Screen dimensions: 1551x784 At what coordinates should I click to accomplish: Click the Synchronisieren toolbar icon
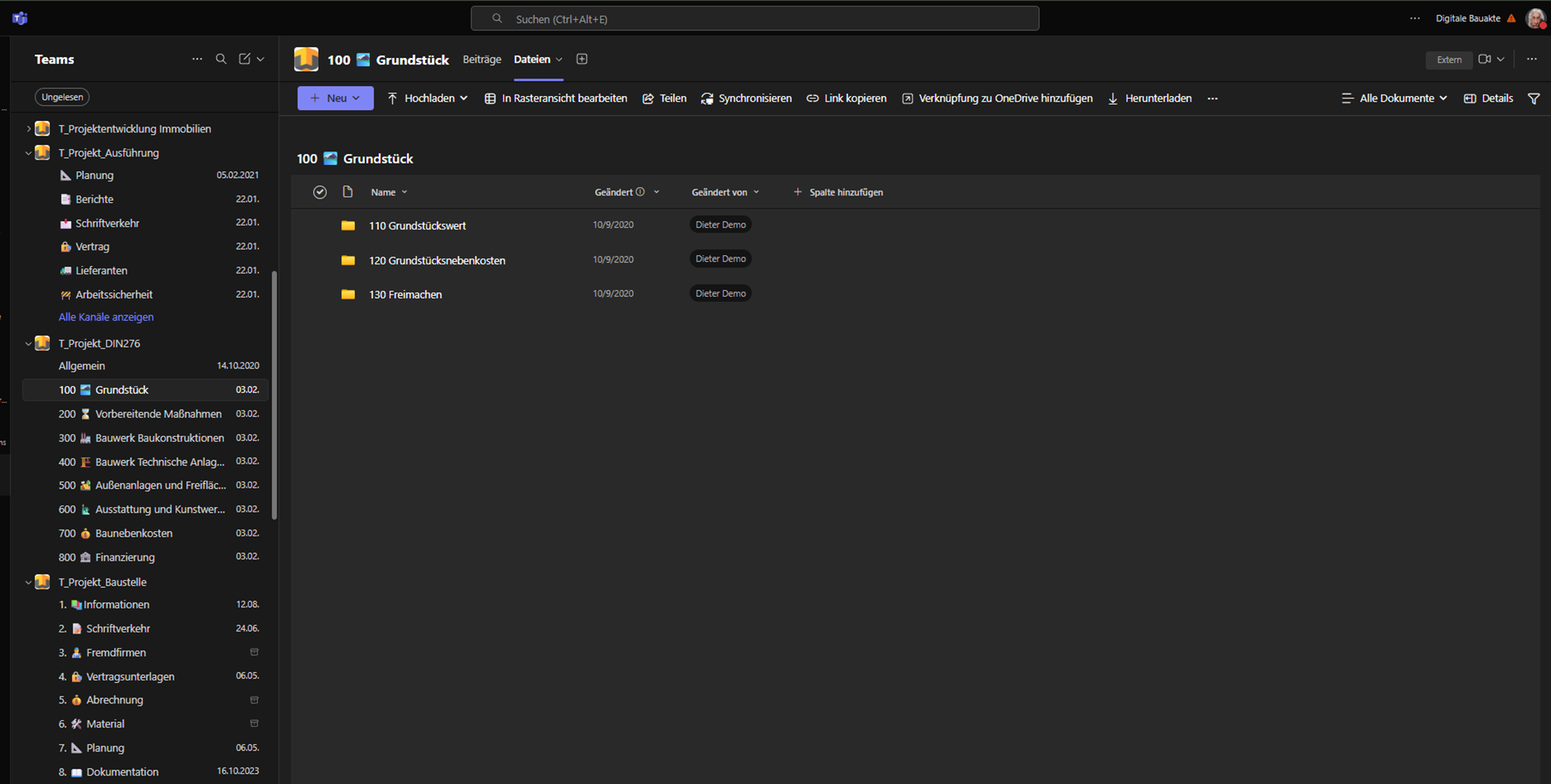[707, 98]
